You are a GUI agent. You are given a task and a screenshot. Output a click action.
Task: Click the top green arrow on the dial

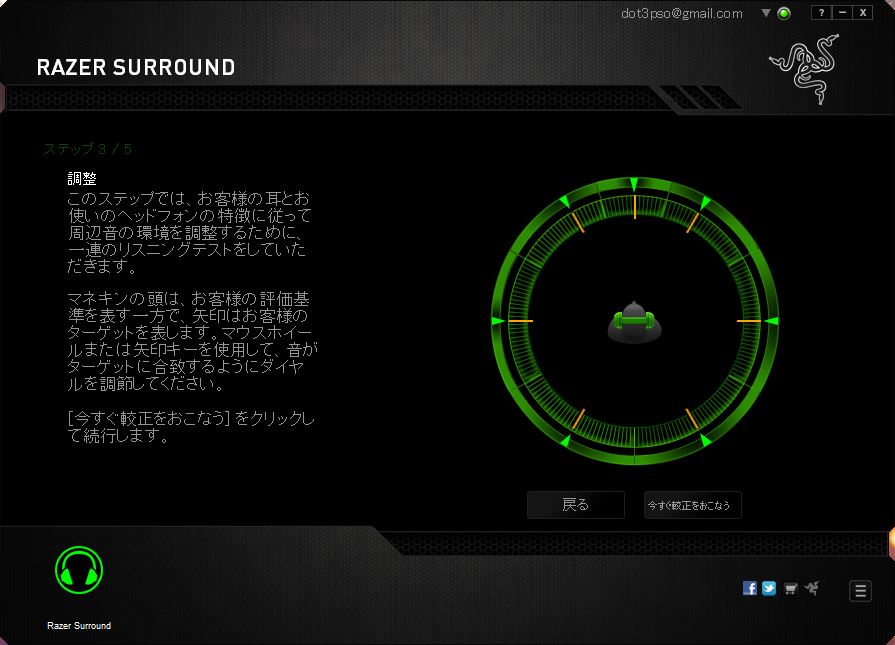(634, 184)
